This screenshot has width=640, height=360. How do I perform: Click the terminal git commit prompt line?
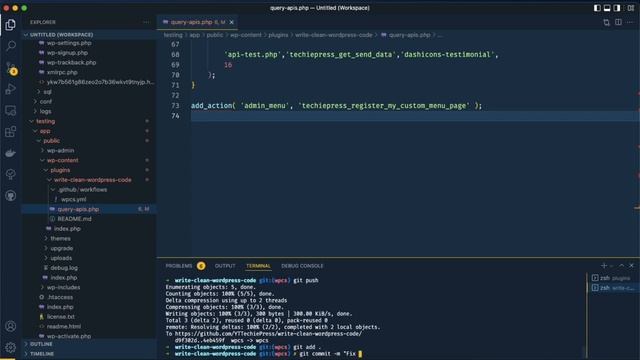(x=264, y=354)
